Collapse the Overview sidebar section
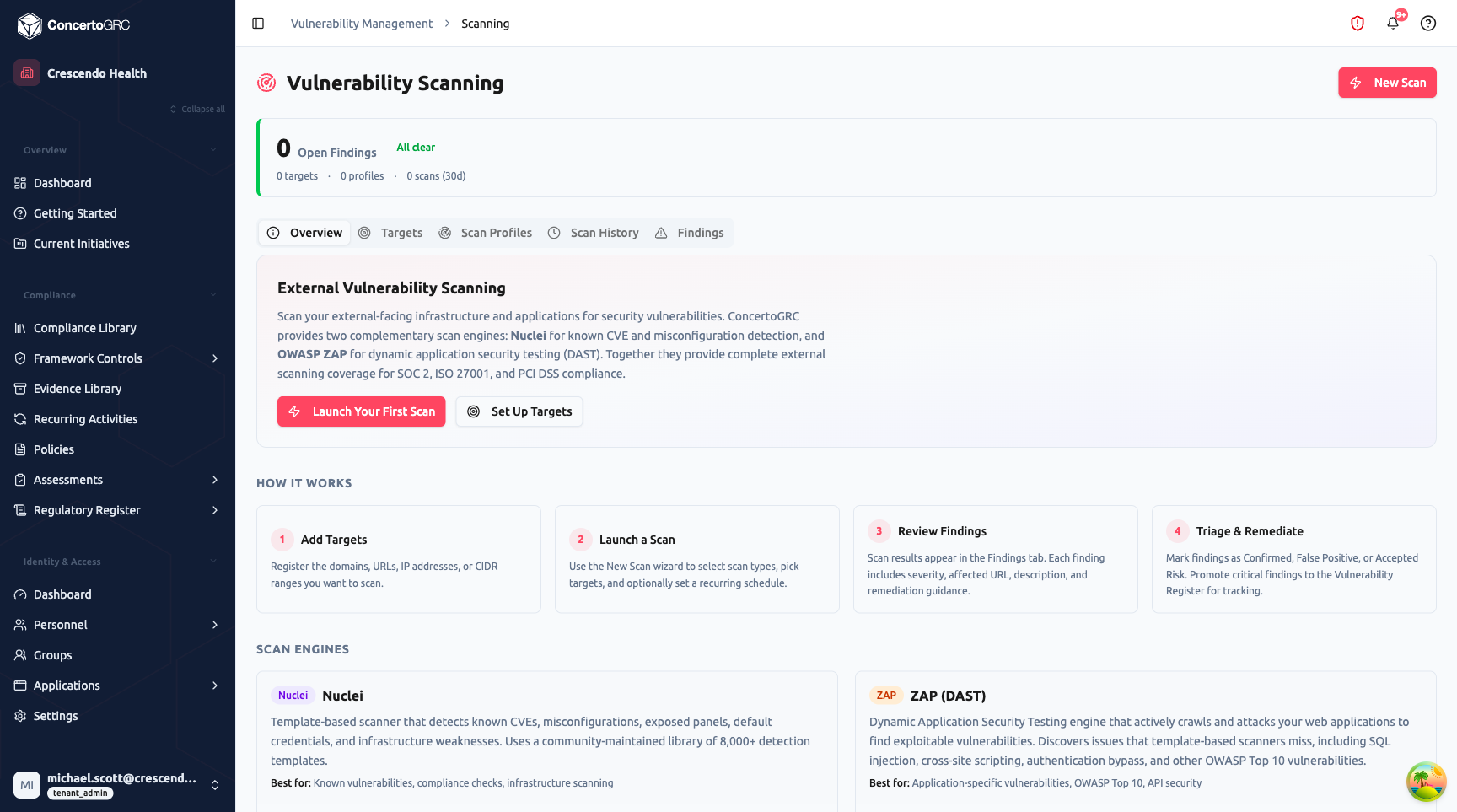Screen dimensions: 1457x812 click(x=213, y=150)
